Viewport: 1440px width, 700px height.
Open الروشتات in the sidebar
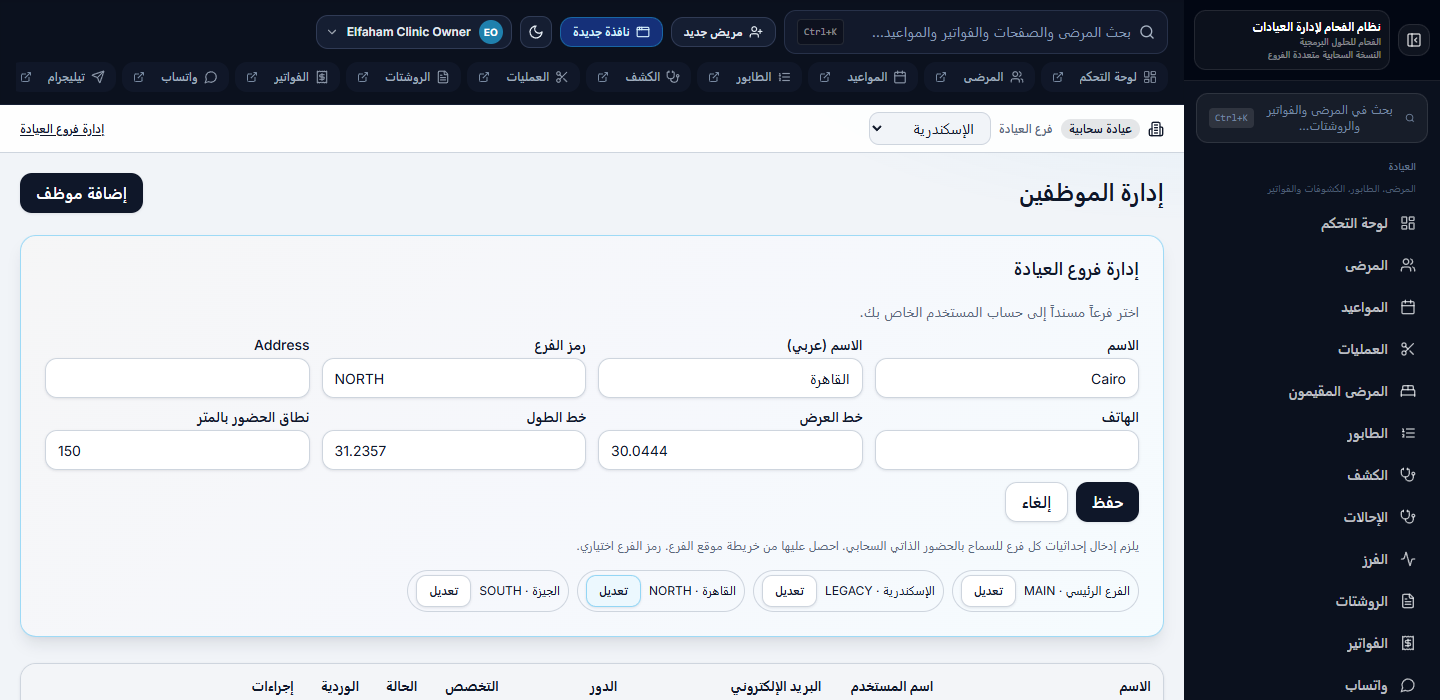tap(1312, 601)
